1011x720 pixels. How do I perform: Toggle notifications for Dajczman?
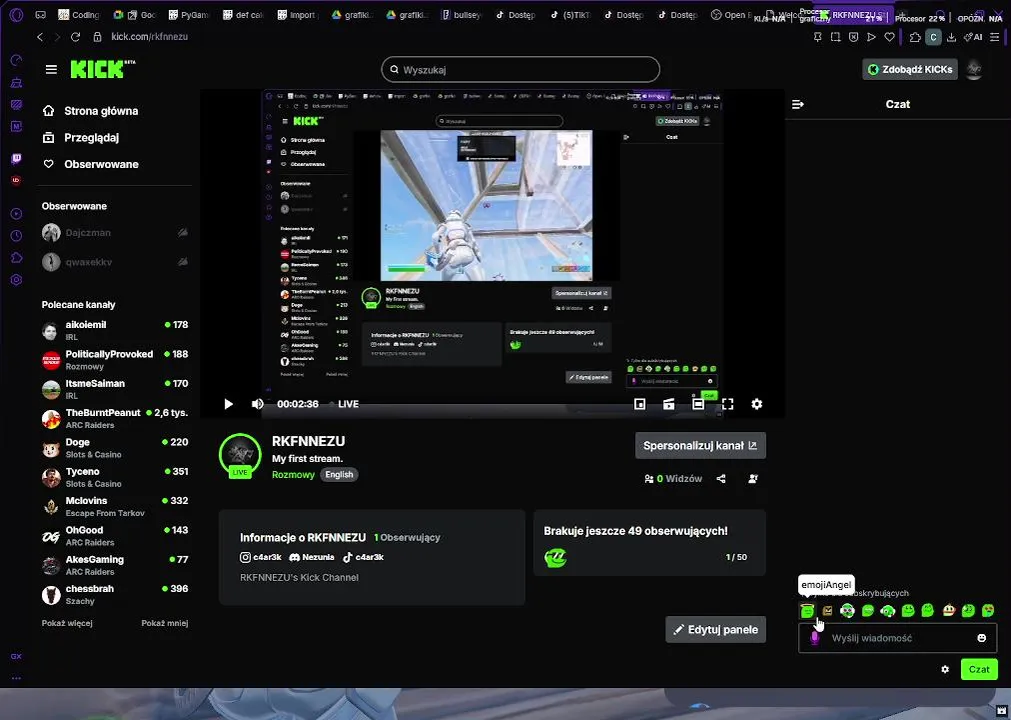182,233
